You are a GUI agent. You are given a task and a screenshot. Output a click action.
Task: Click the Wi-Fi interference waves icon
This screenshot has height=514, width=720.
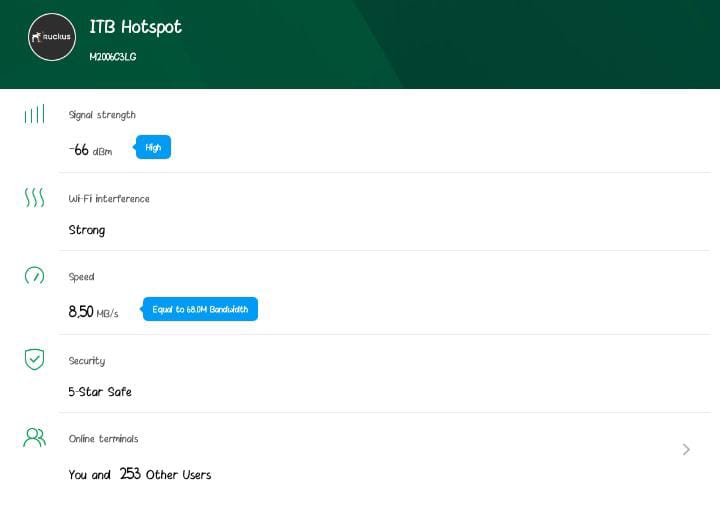click(34, 197)
